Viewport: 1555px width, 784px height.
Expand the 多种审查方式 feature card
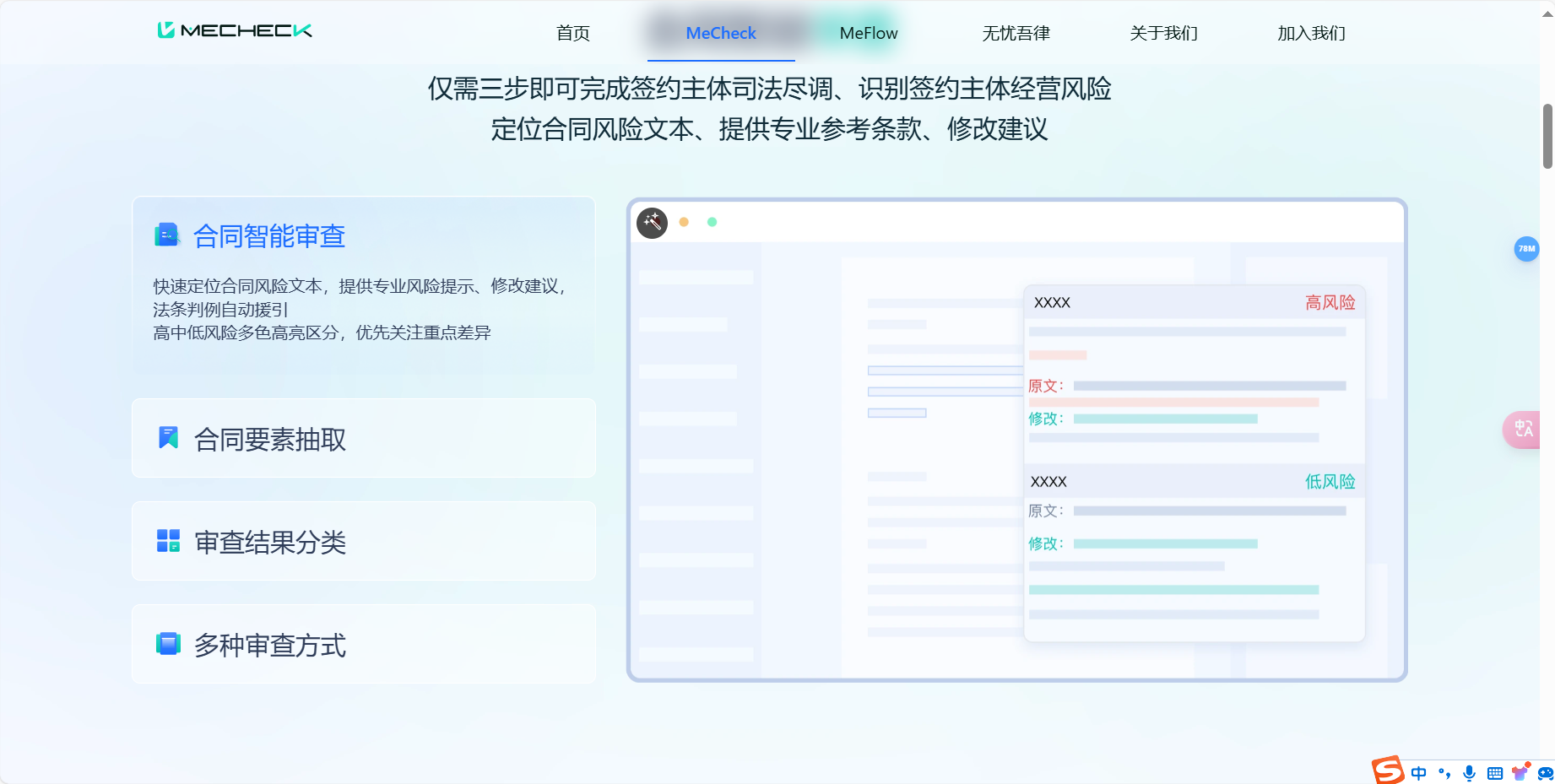(363, 644)
